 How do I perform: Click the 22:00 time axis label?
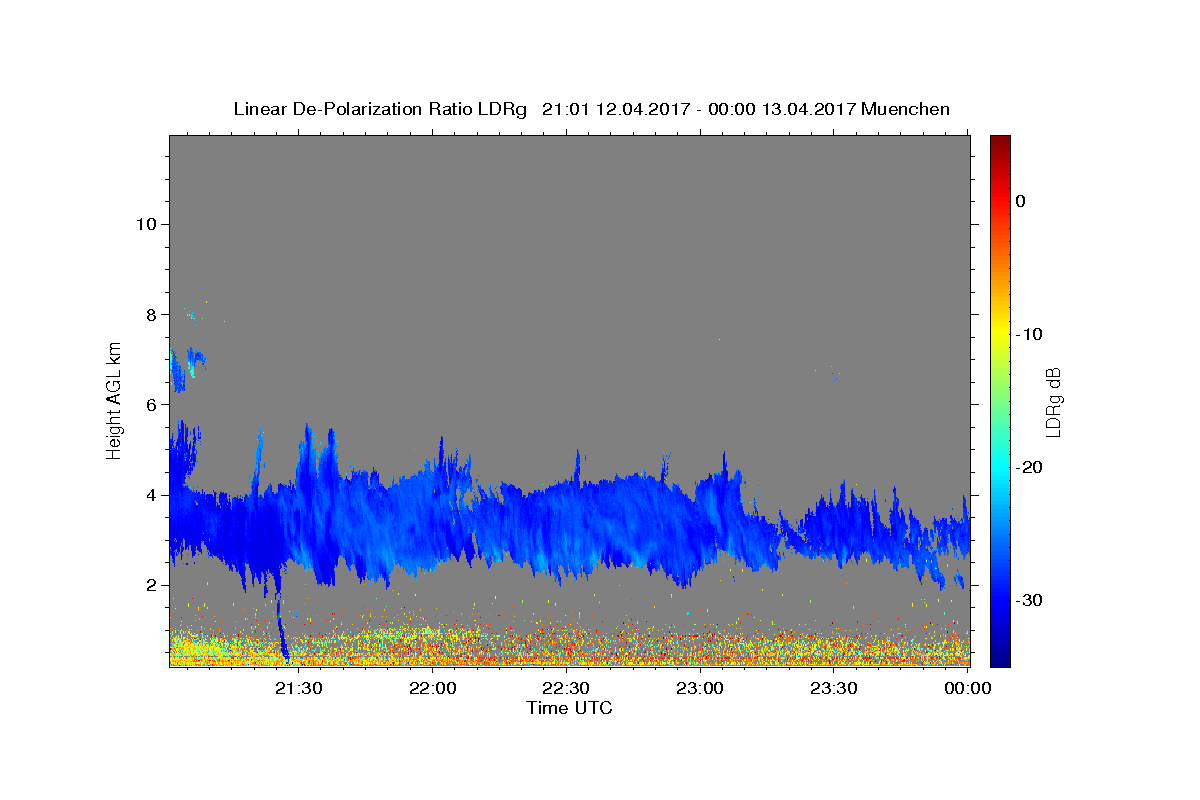[x=433, y=688]
